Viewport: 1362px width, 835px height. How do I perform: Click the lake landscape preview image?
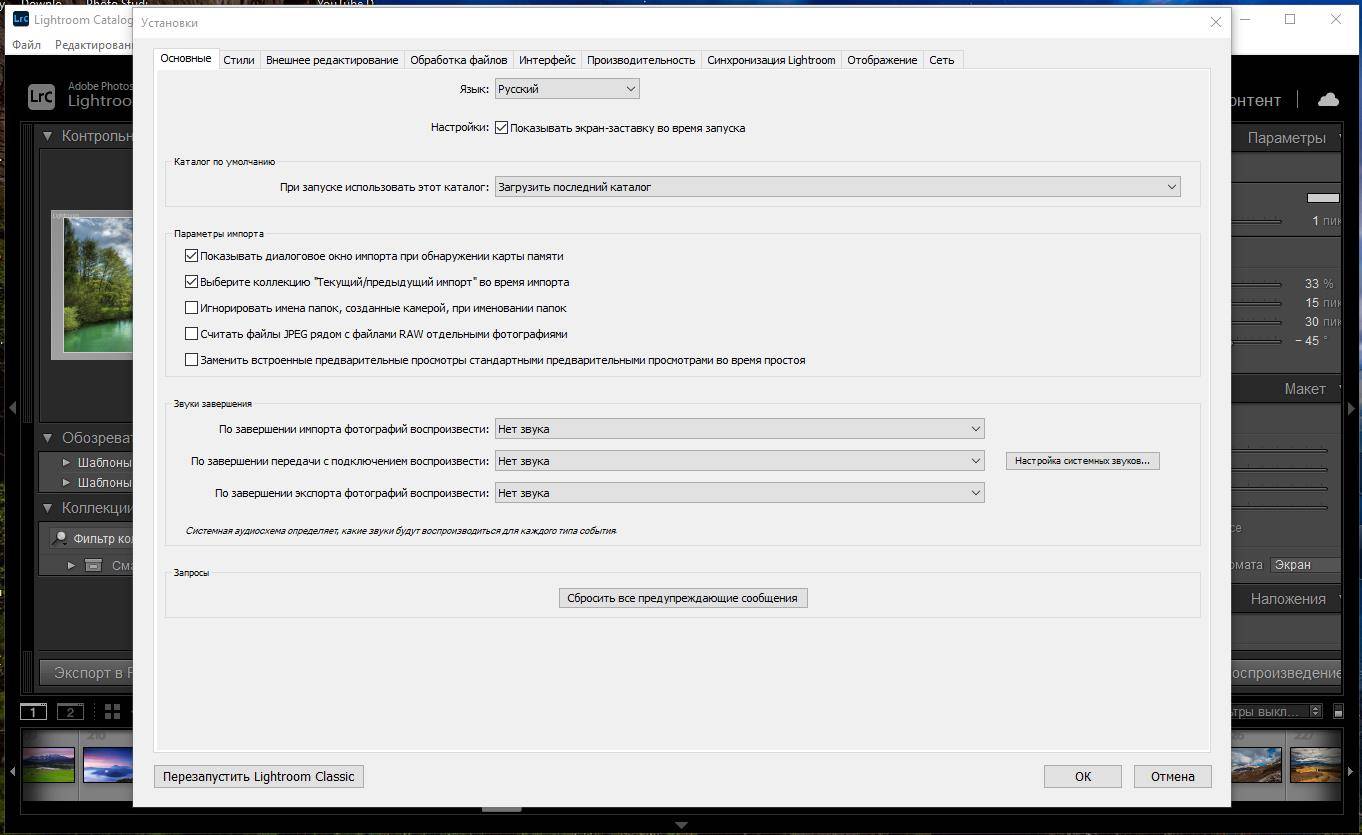[98, 284]
